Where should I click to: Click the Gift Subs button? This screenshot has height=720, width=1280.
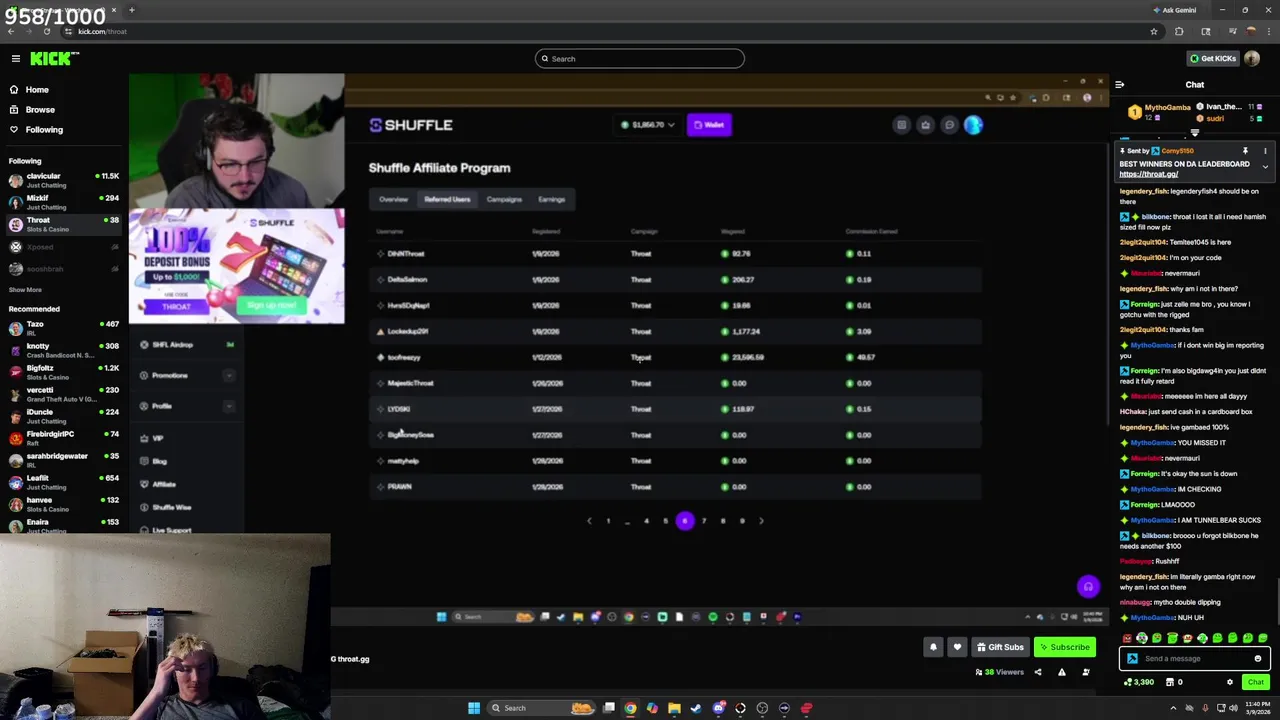(x=1000, y=647)
